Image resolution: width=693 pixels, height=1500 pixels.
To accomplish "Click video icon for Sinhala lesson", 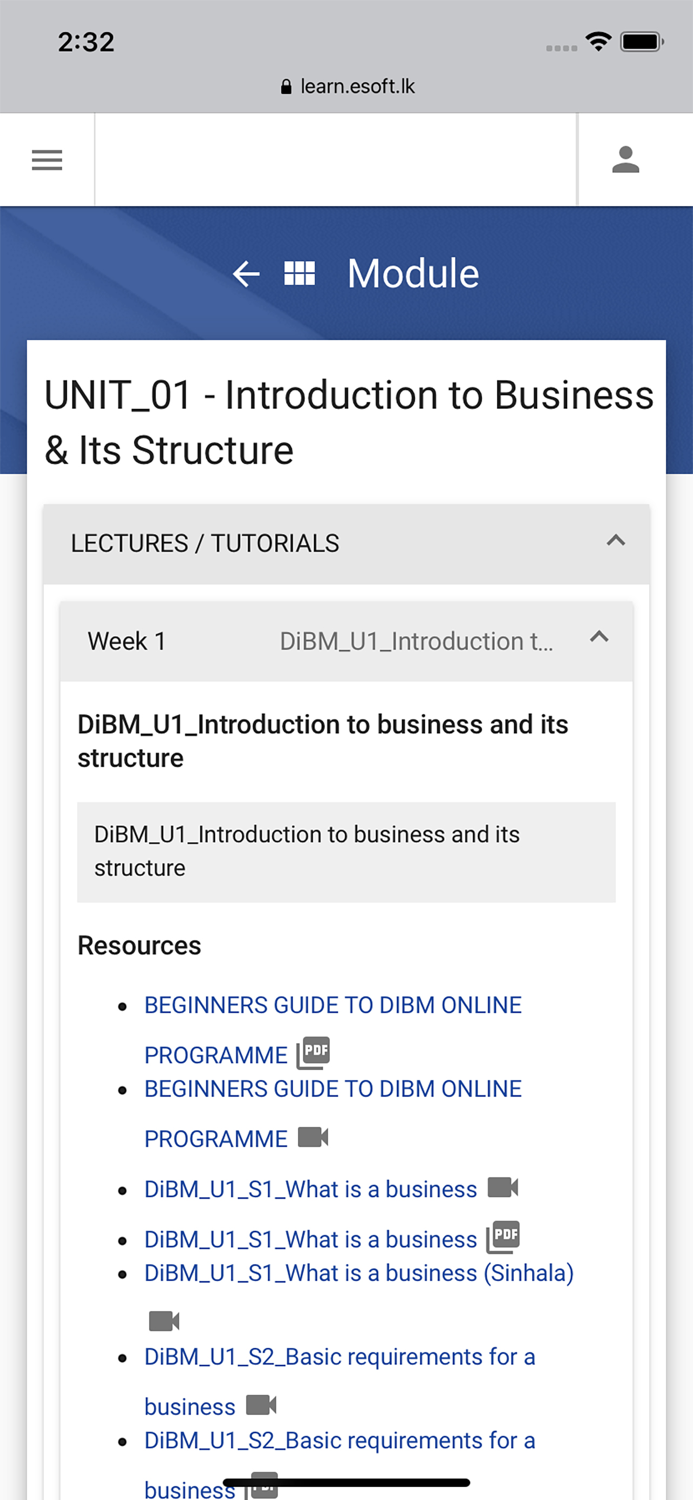I will click(164, 1321).
